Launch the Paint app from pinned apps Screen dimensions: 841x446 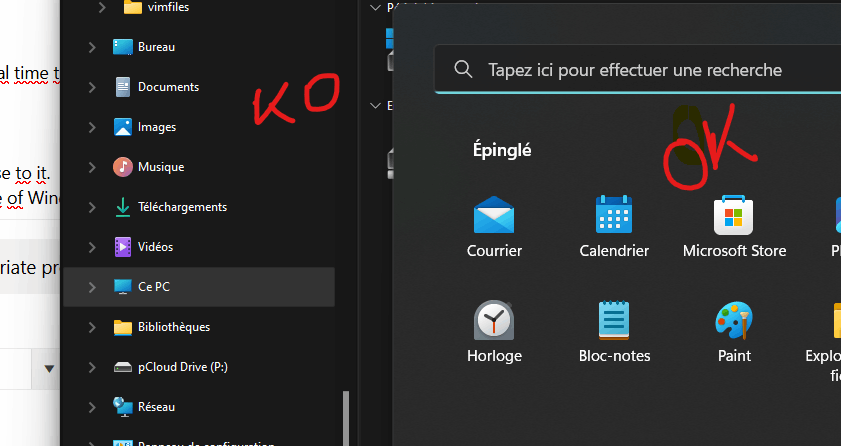coord(734,320)
